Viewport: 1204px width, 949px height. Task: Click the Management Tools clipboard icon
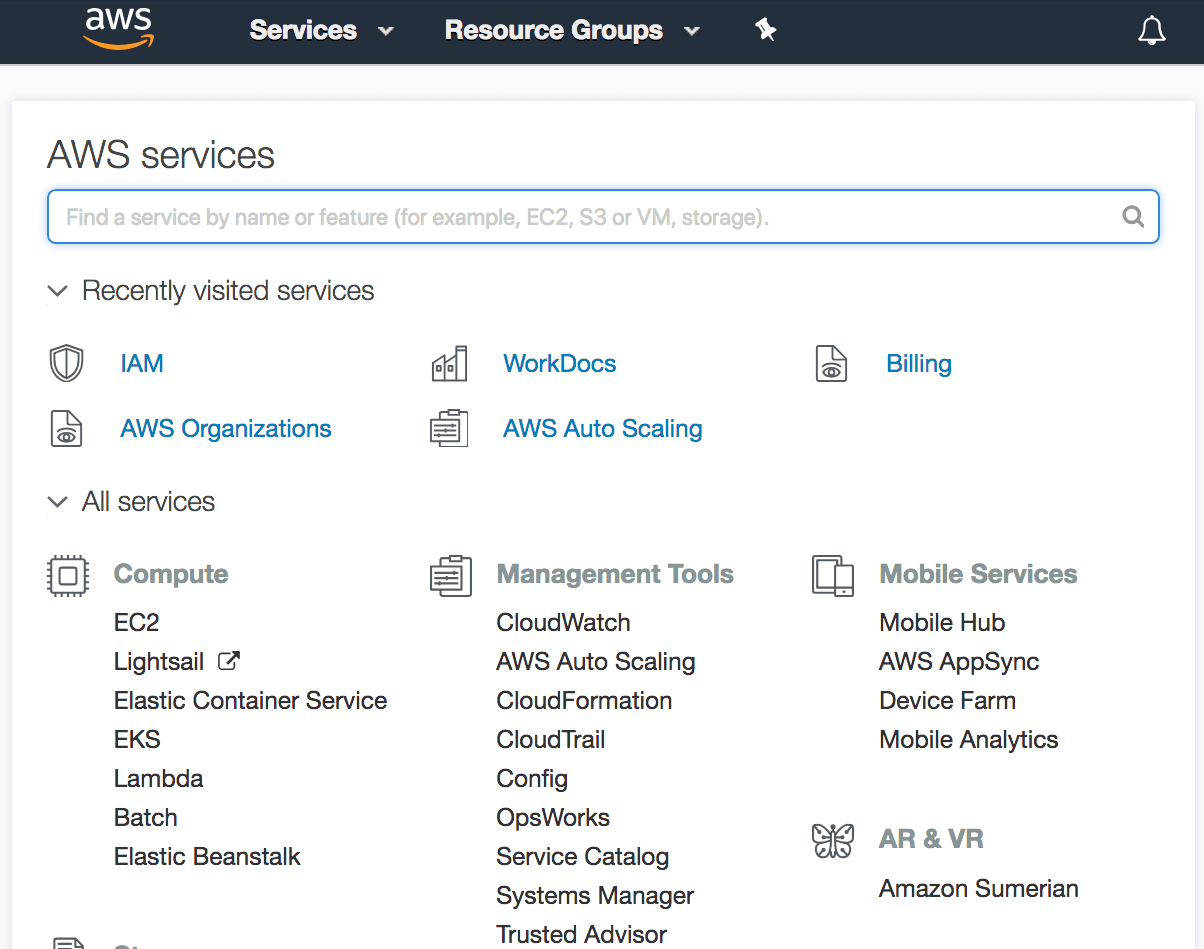click(x=451, y=576)
